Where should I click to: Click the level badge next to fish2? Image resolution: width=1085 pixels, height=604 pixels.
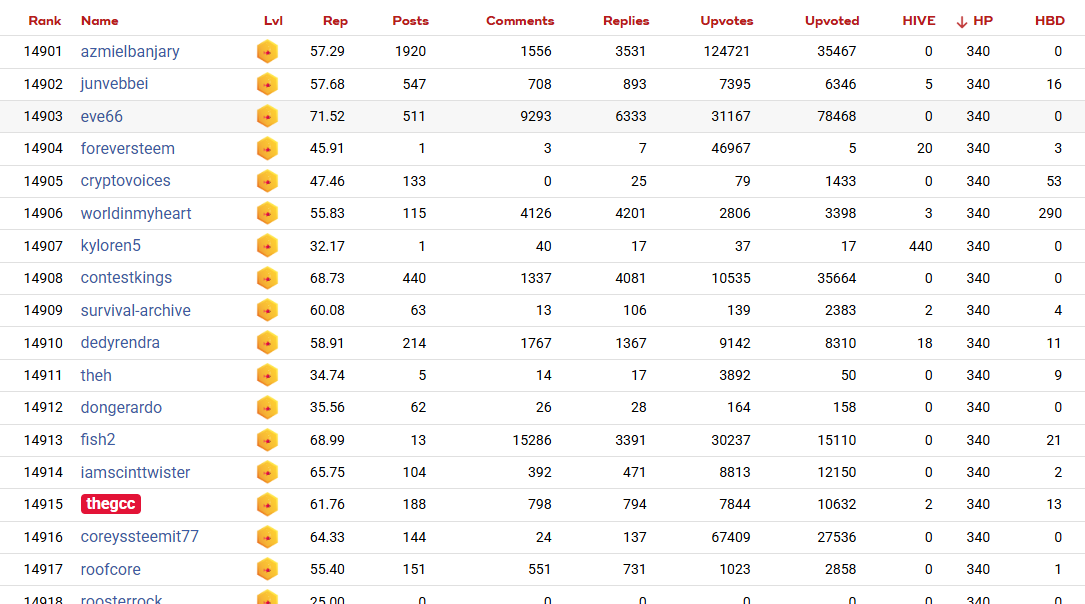click(267, 440)
